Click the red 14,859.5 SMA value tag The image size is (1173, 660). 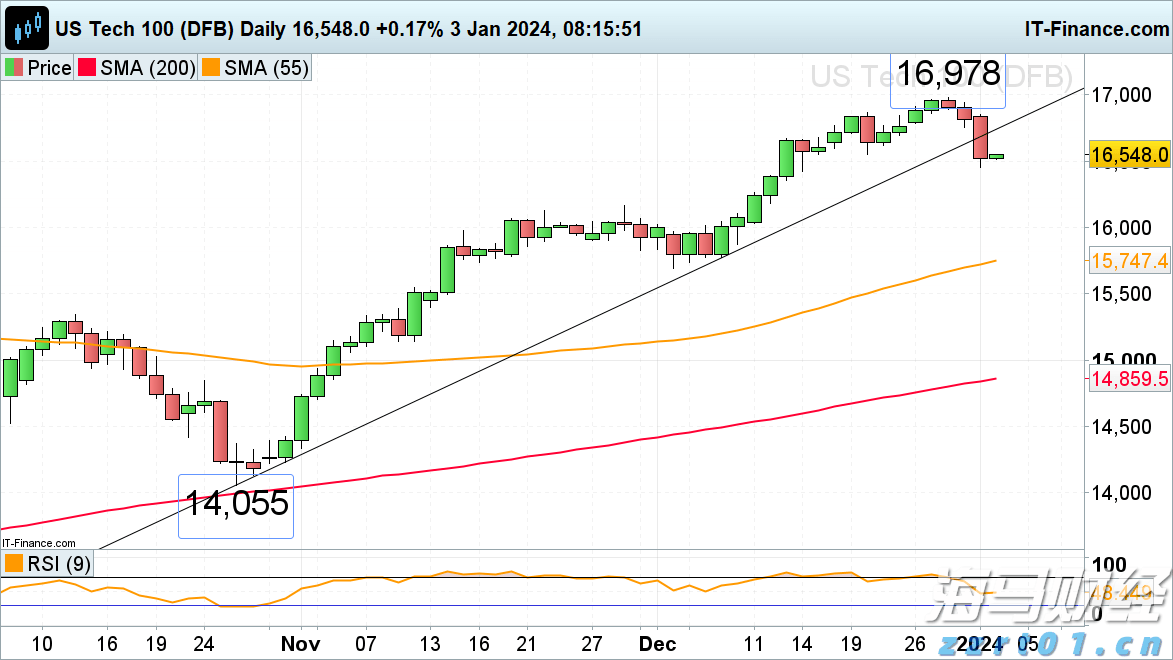click(1129, 379)
